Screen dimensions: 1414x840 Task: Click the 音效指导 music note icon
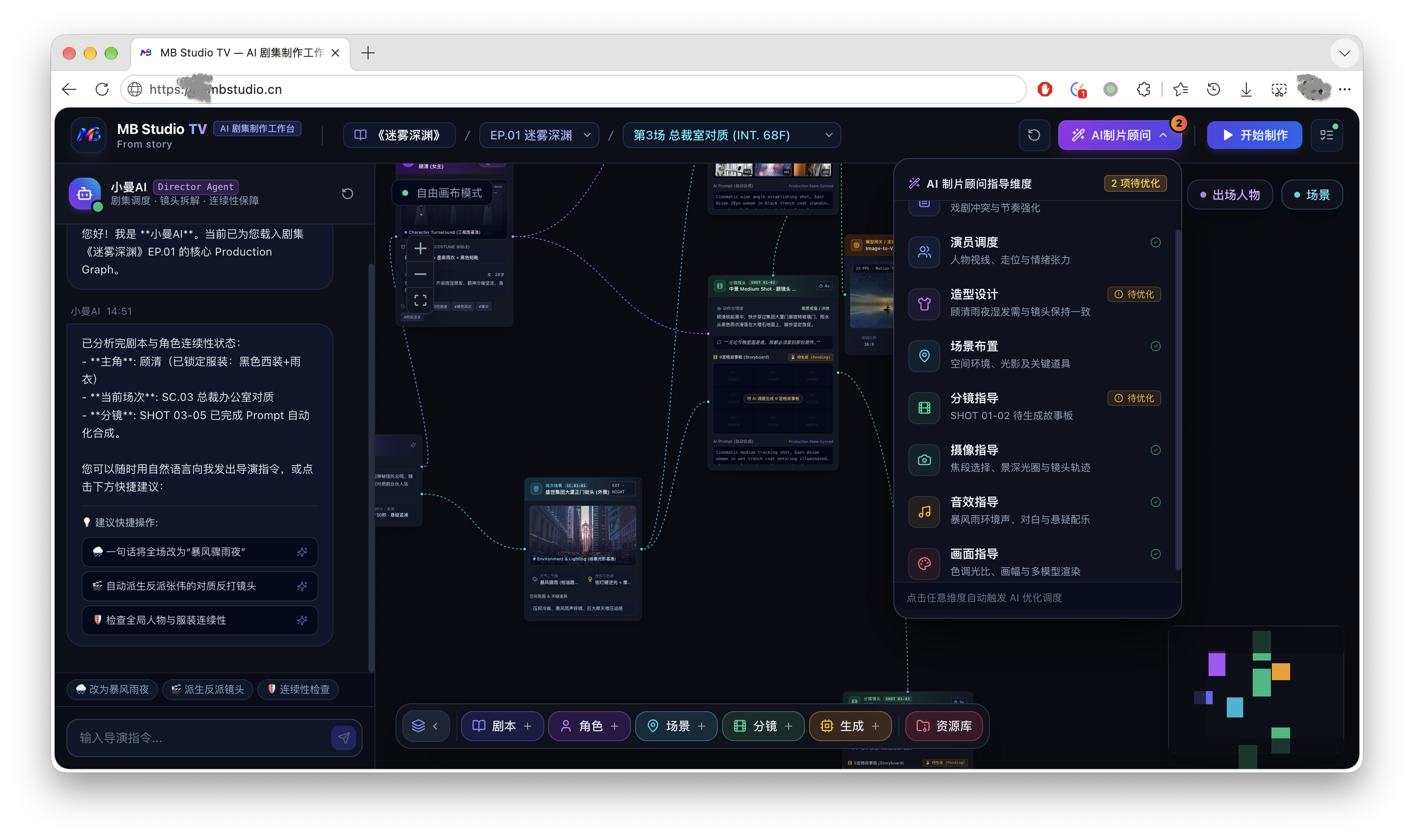pyautogui.click(x=924, y=512)
